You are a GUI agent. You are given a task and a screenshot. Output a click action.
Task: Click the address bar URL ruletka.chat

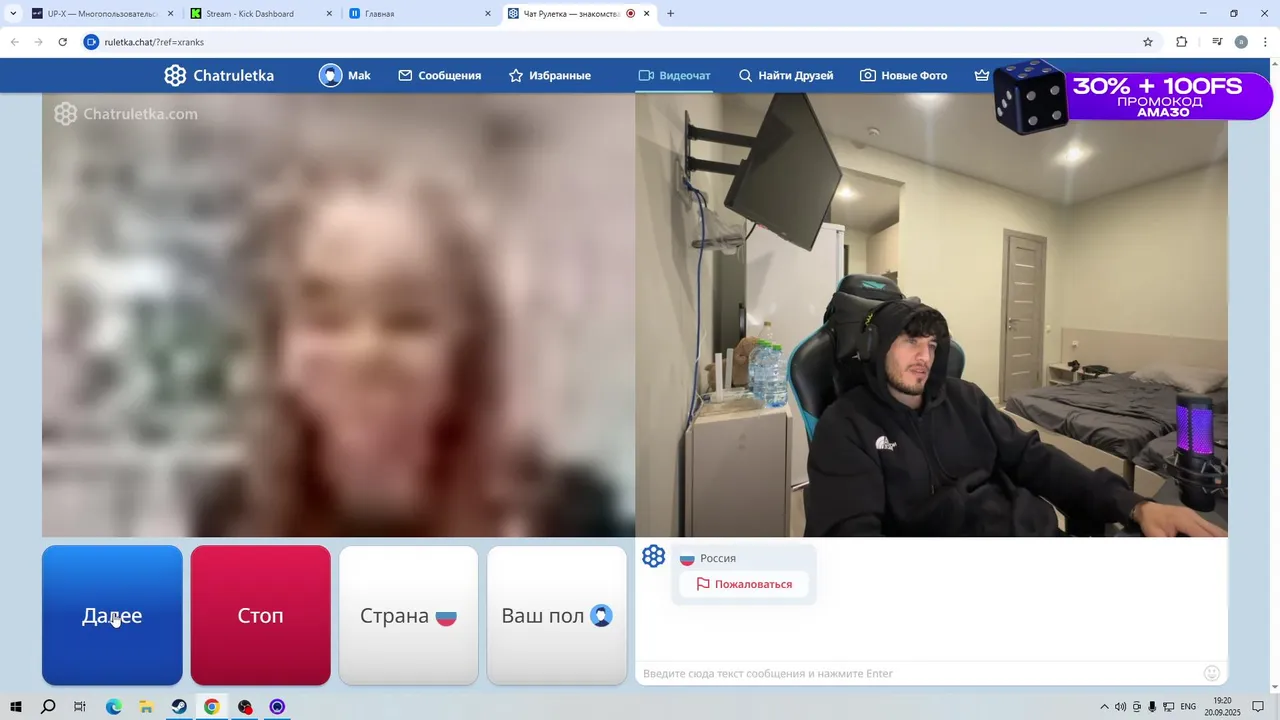click(154, 42)
